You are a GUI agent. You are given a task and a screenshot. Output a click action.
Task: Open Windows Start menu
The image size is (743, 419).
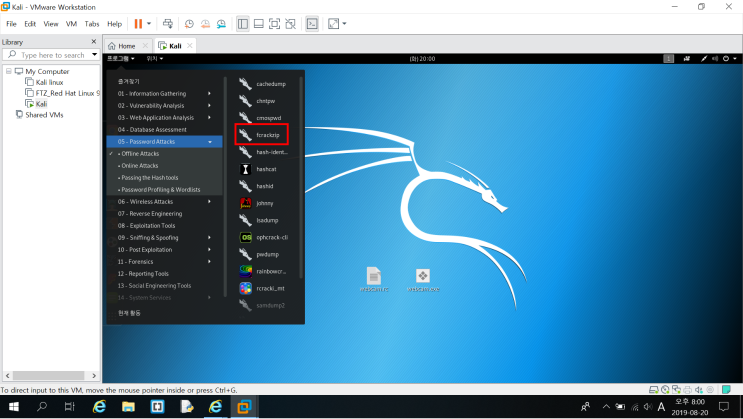(13, 407)
